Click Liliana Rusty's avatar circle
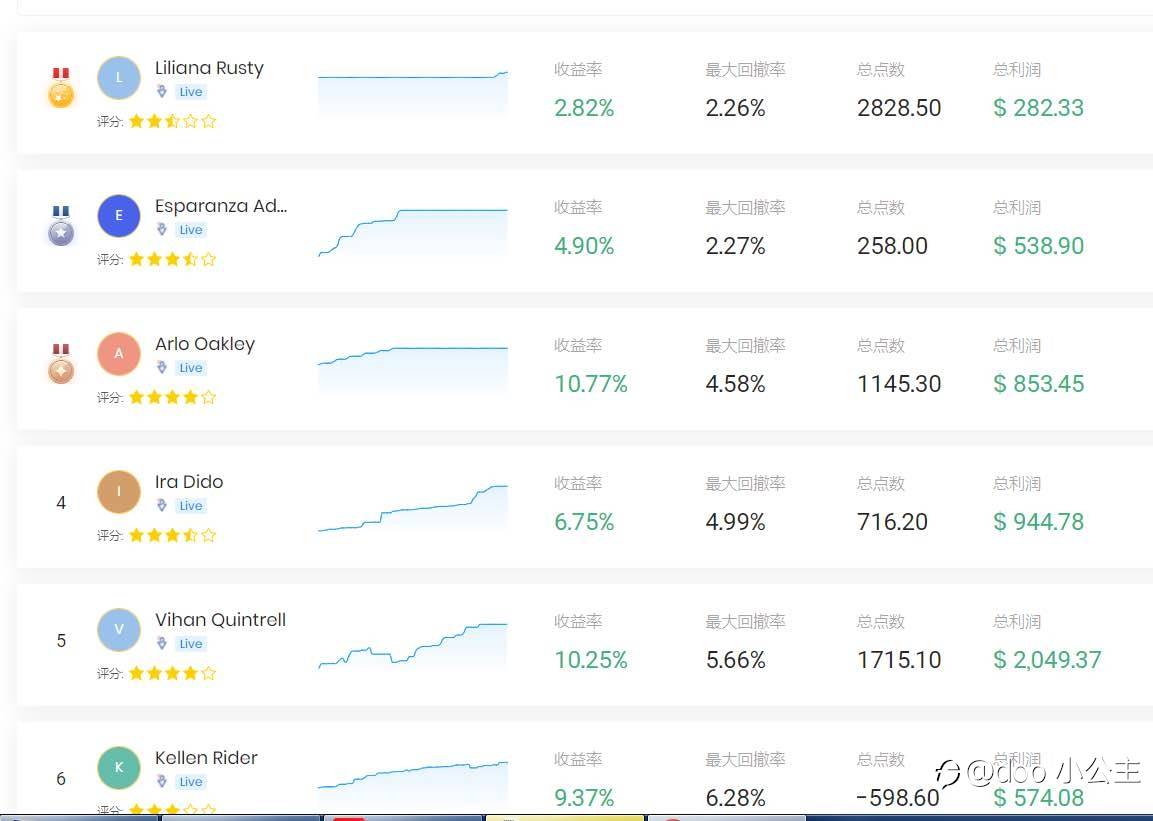1153x821 pixels. [x=118, y=78]
